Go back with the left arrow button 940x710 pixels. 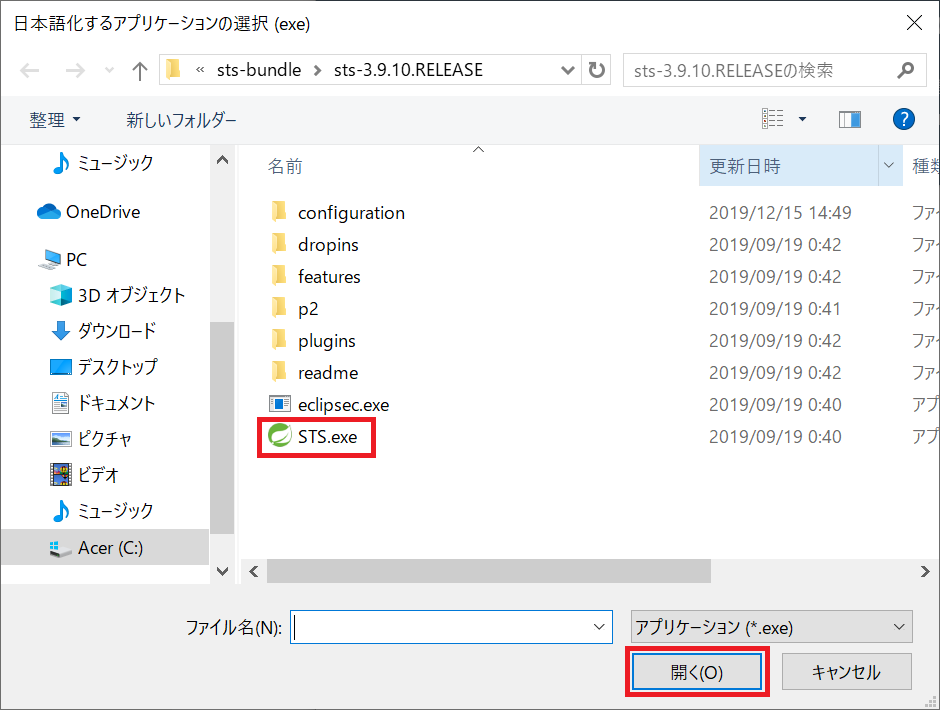point(29,71)
